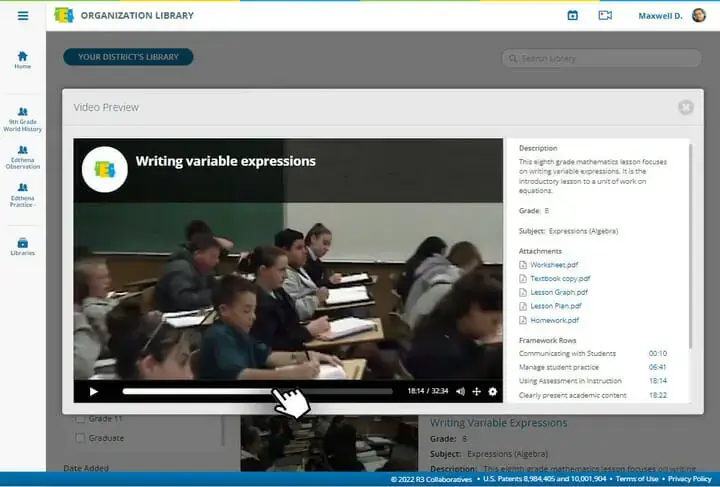This screenshot has height=487, width=720.
Task: Open Edthena Observation group
Action: click(x=22, y=157)
